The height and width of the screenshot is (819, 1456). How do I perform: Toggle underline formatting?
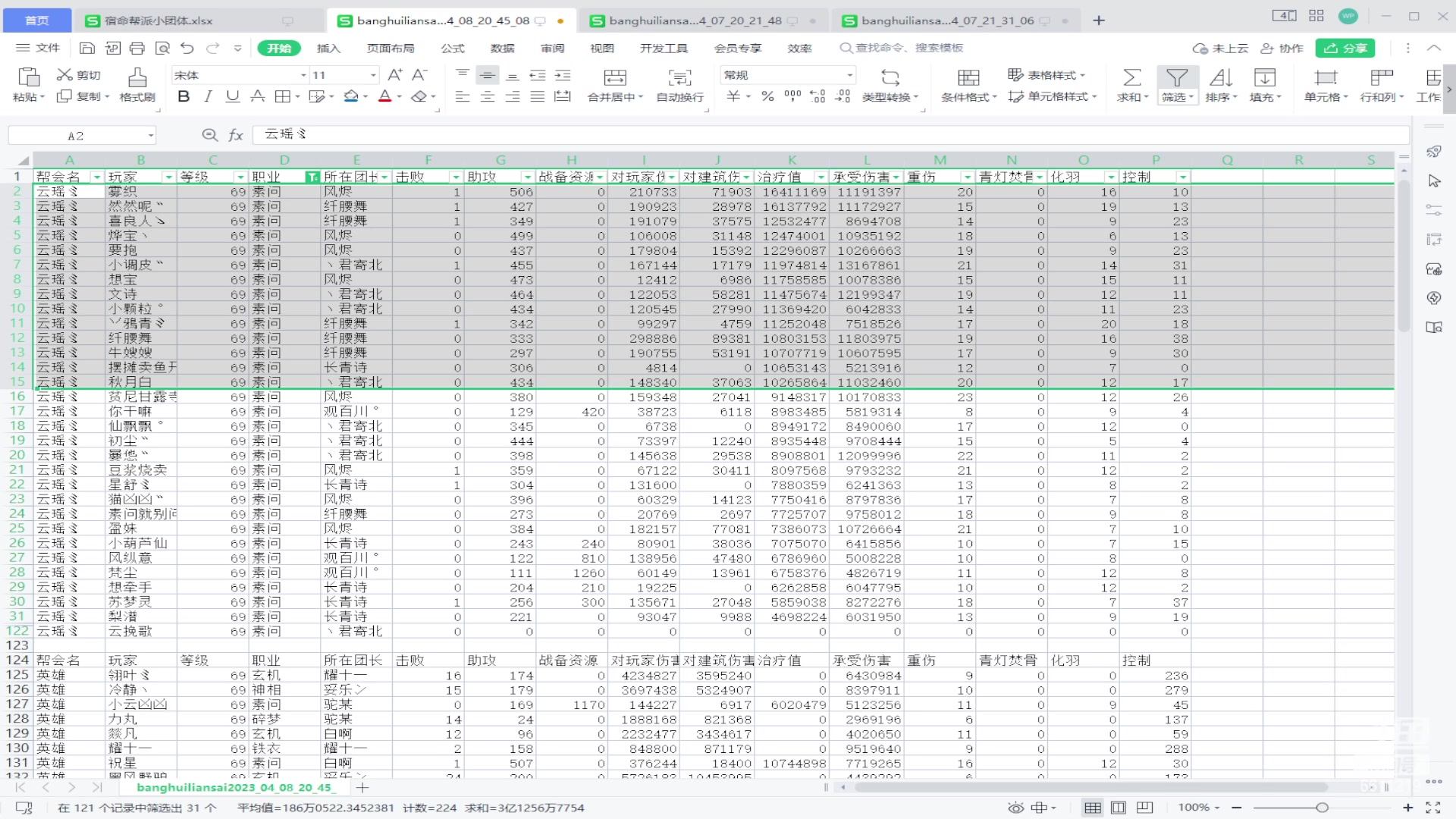pos(231,96)
